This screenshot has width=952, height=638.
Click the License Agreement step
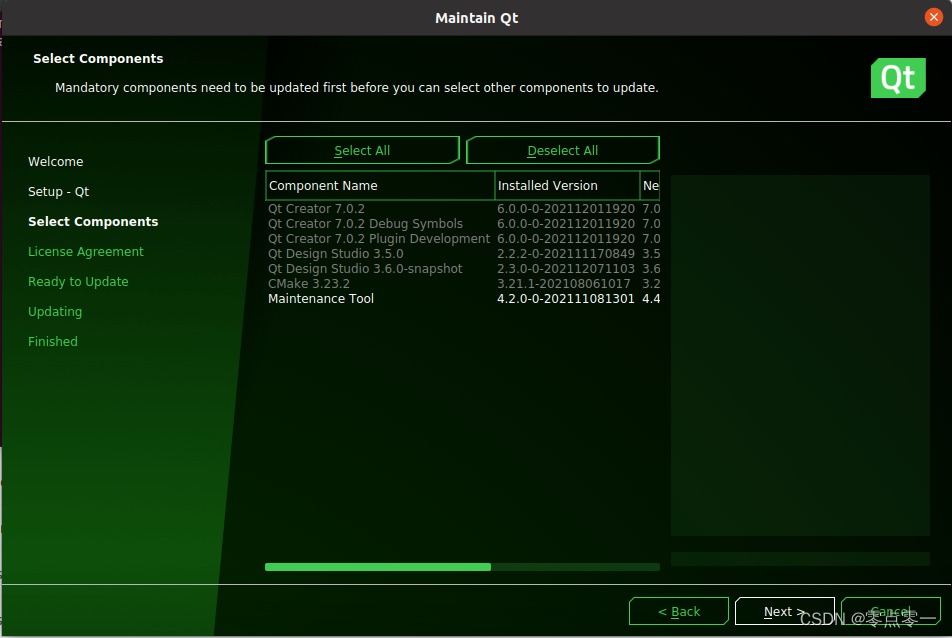pyautogui.click(x=86, y=251)
